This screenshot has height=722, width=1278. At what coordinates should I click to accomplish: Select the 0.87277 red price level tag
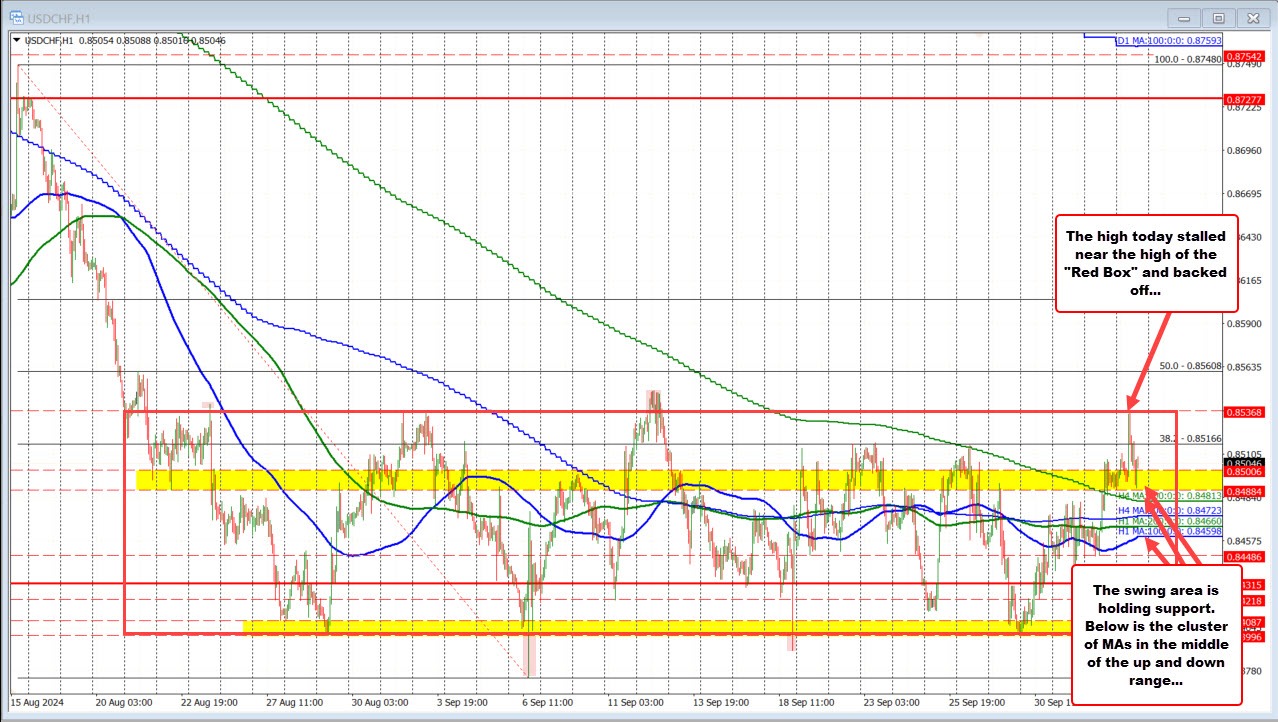point(1245,99)
